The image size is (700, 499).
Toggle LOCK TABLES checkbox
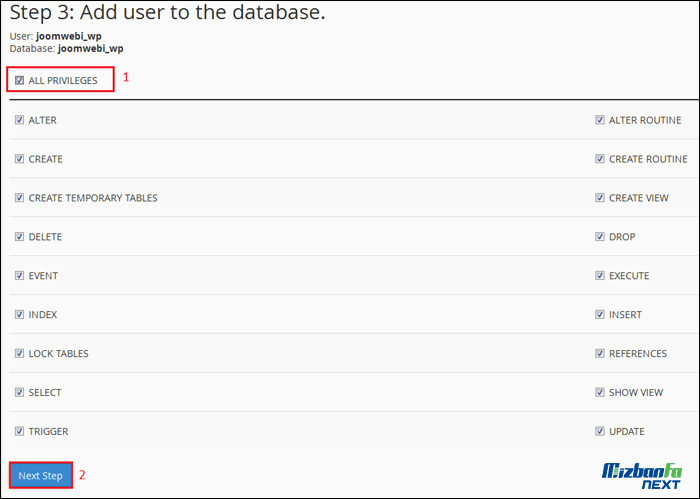coord(20,354)
